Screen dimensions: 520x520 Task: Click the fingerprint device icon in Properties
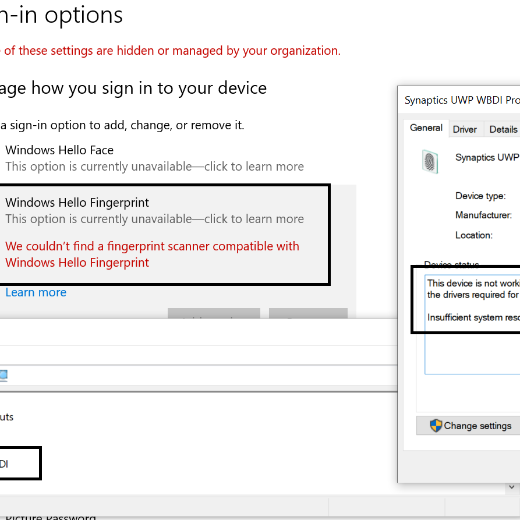point(430,162)
